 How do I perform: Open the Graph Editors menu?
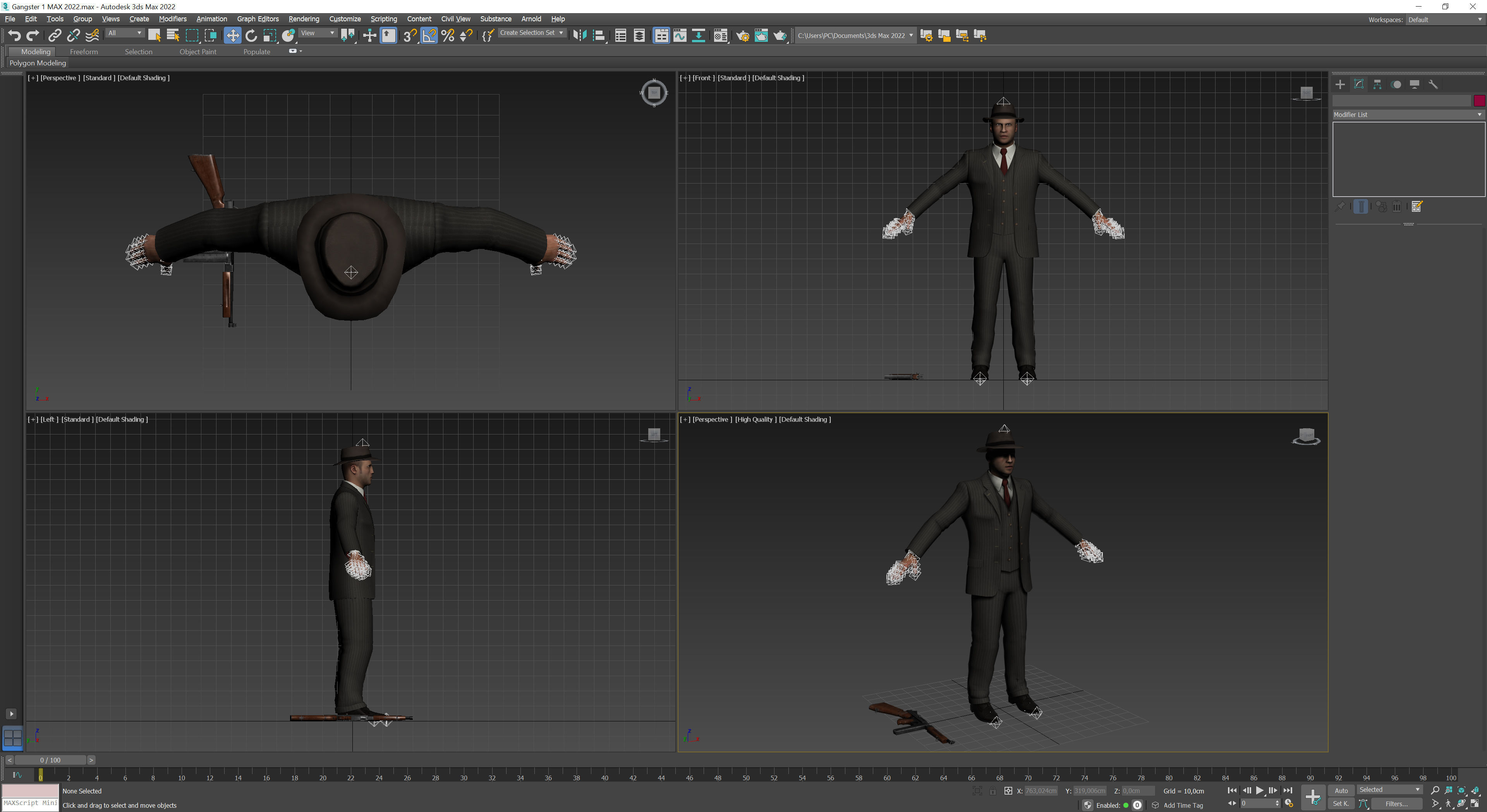258,19
